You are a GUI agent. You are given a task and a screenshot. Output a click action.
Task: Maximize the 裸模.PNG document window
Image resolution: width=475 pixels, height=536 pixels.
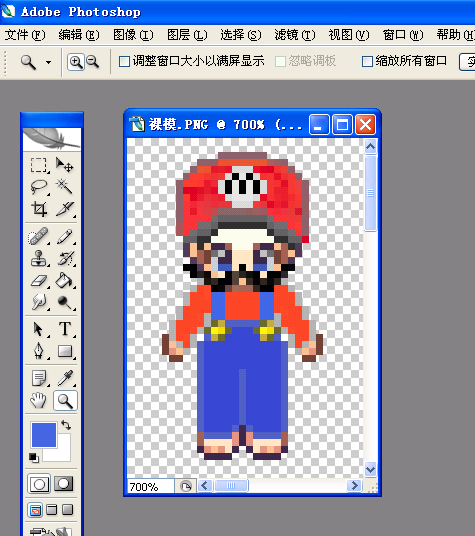click(342, 124)
